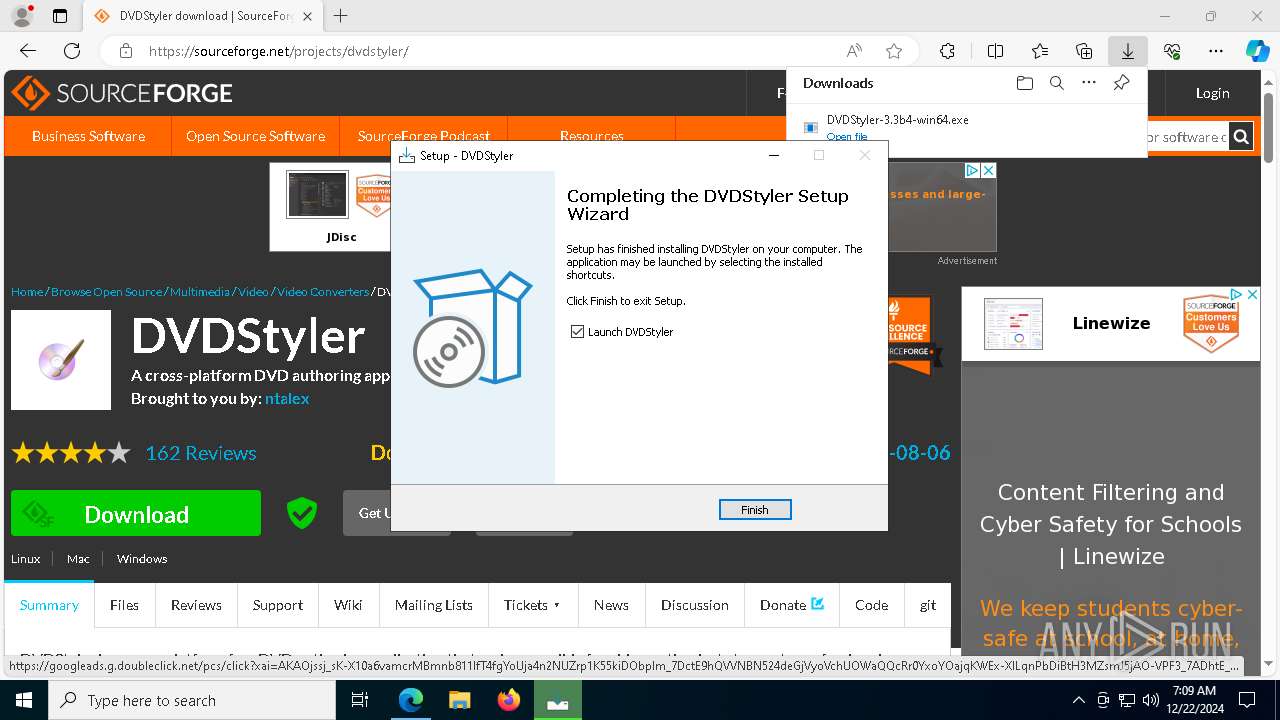Select DVDStyler-3.3b4-win64.exe download entry

[x=898, y=120]
